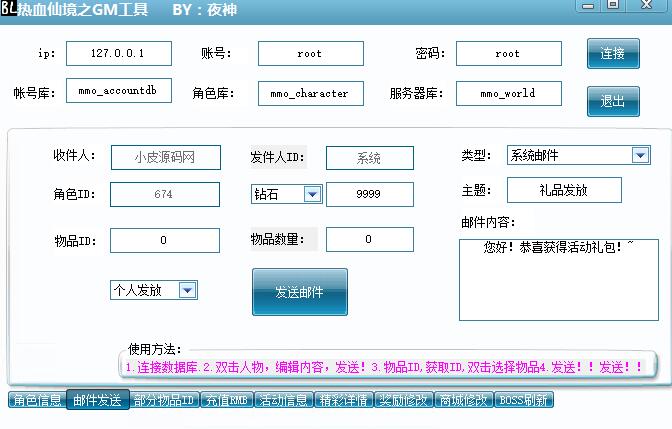Viewport: 672px width, 429px height.
Task: Minimize the GM tool window
Action: pos(586,5)
